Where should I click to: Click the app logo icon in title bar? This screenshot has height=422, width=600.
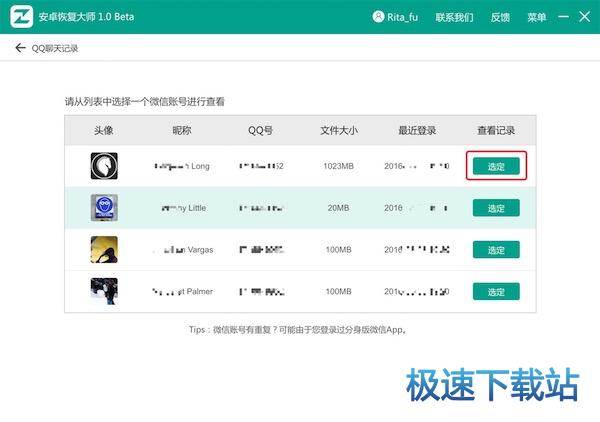pyautogui.click(x=21, y=17)
